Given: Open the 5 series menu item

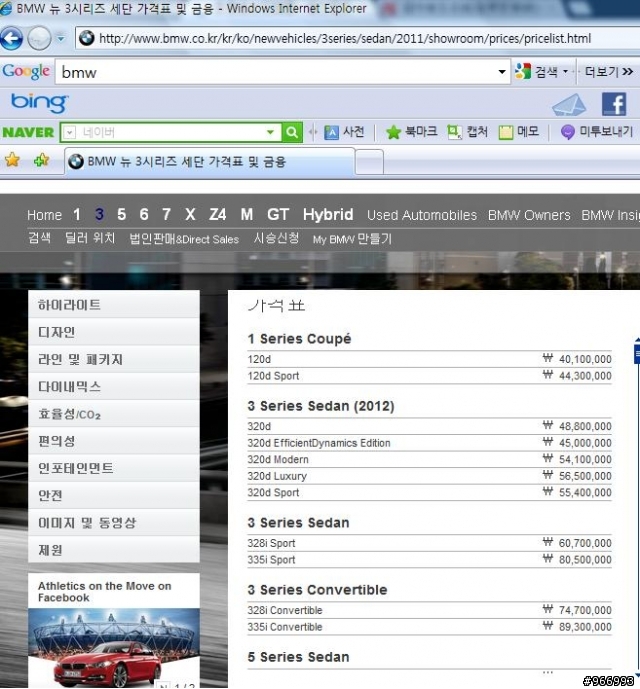Looking at the screenshot, I should [x=121, y=214].
